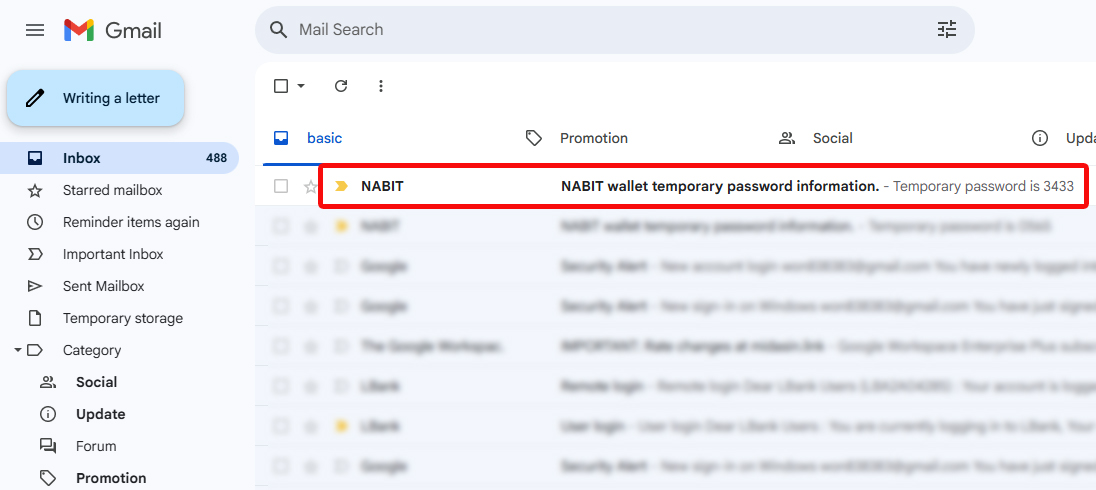This screenshot has height=490, width=1096.
Task: Open the Starred mailbox folder
Action: [113, 190]
